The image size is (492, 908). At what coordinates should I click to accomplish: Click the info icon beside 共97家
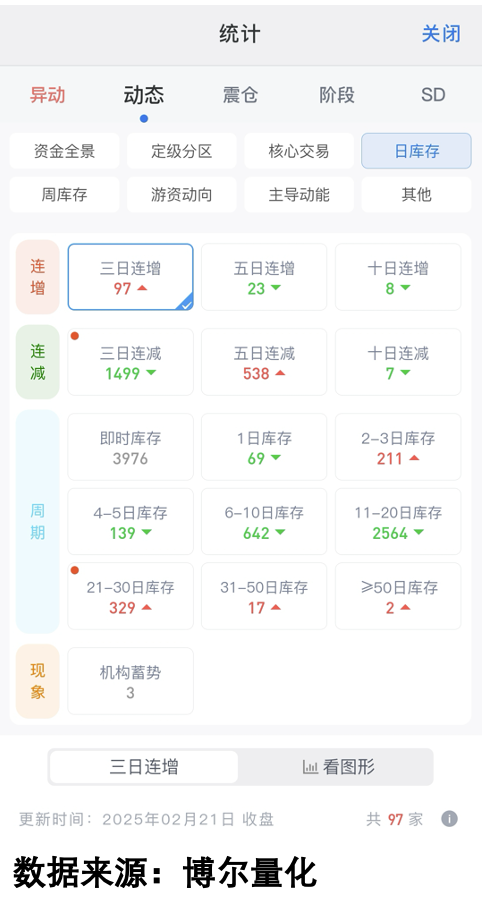point(449,818)
